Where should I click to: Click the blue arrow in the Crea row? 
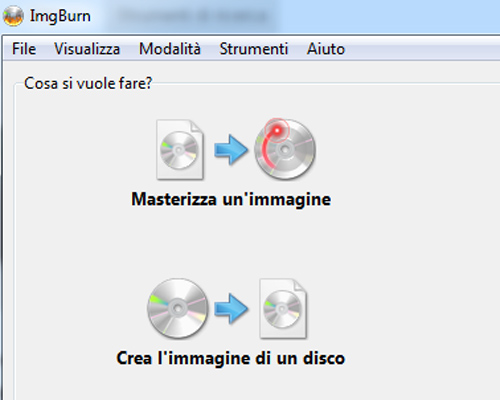pos(231,309)
